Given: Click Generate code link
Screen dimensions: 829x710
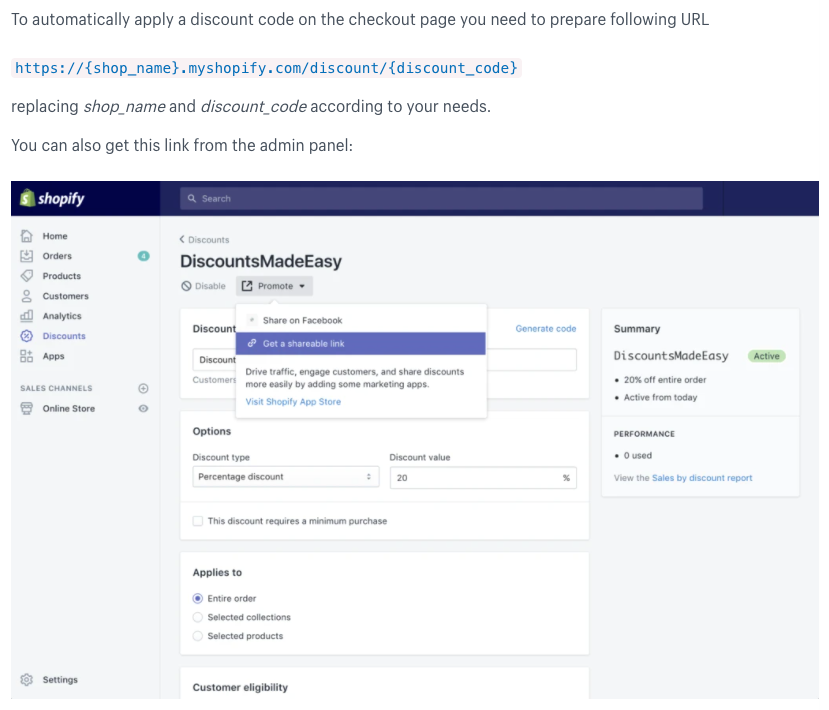Looking at the screenshot, I should (x=546, y=328).
